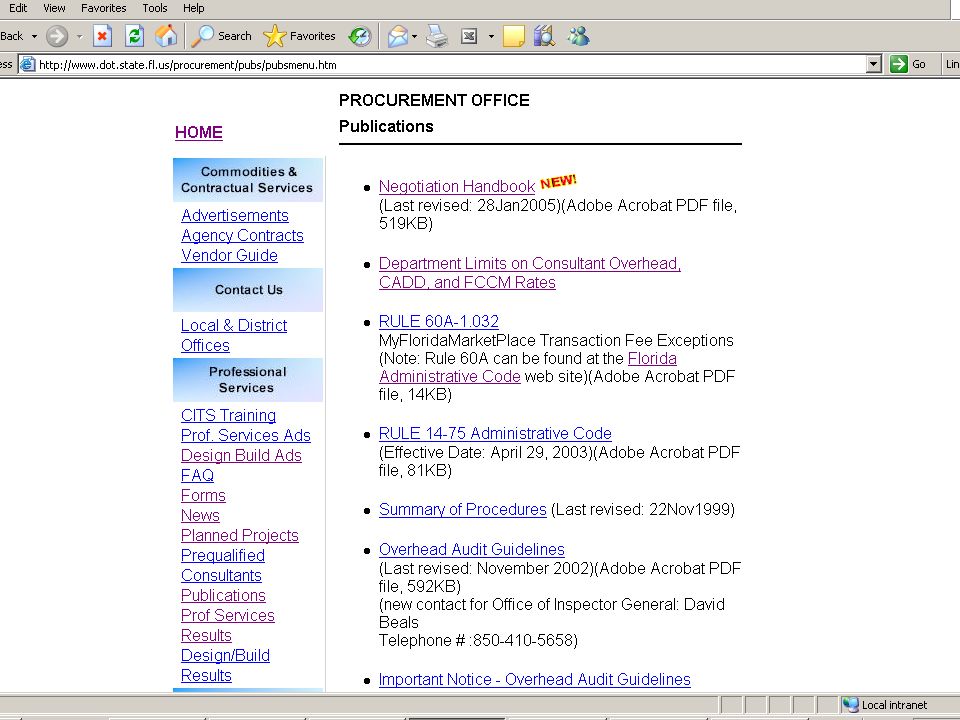The height and width of the screenshot is (720, 960).
Task: Click the Contact Us sidebar header
Action: 248,290
